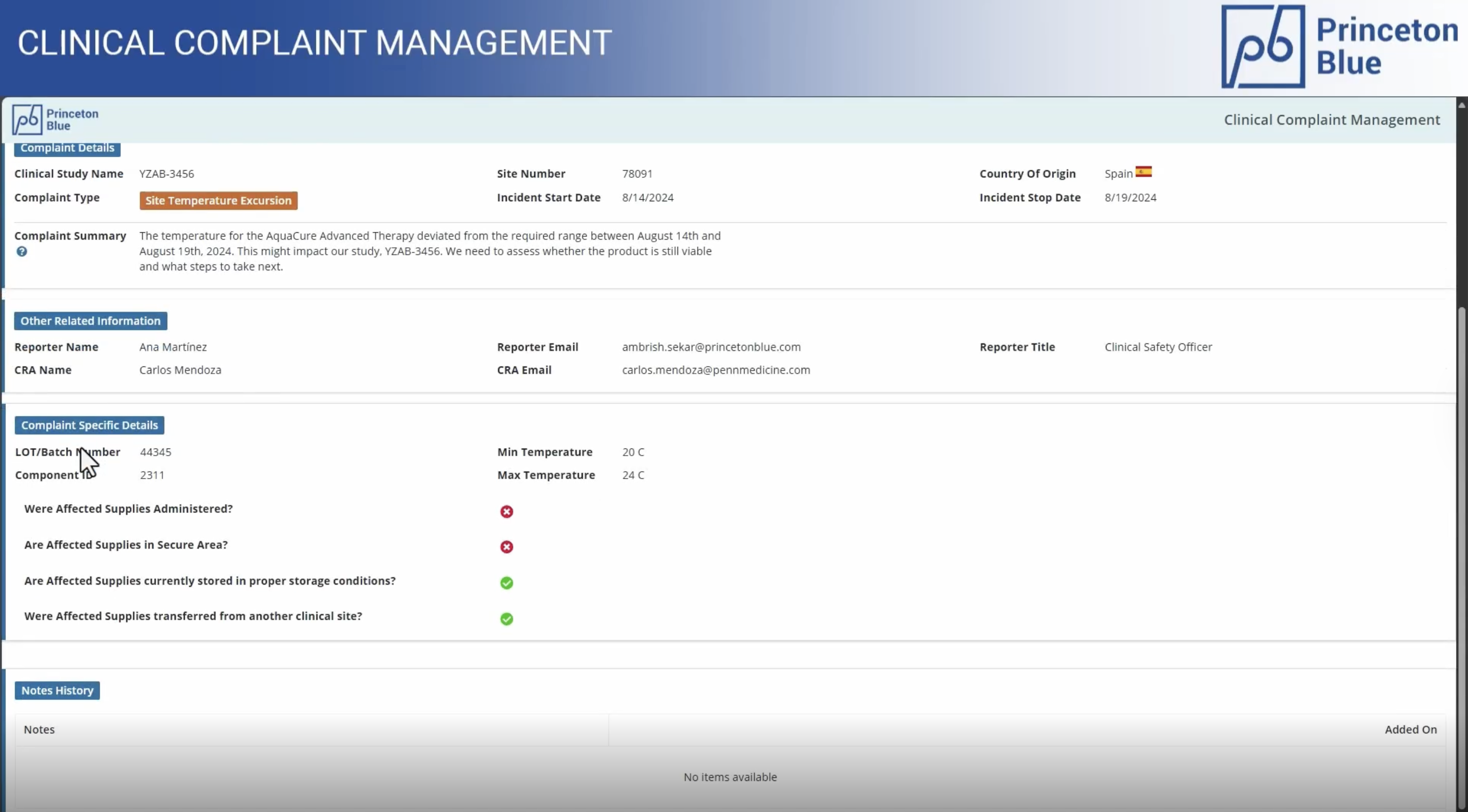Click CRA email carlos.mendoza@pennmedicine.com
The height and width of the screenshot is (812, 1468).
(x=716, y=370)
